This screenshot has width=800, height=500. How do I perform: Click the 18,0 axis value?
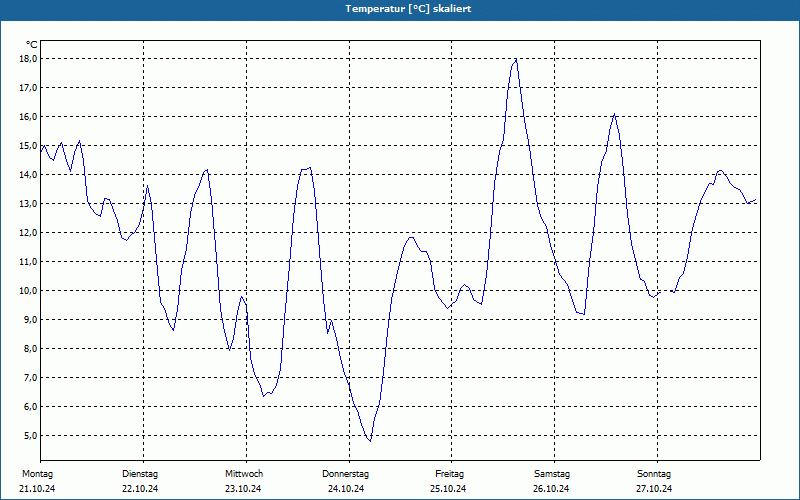[28, 59]
